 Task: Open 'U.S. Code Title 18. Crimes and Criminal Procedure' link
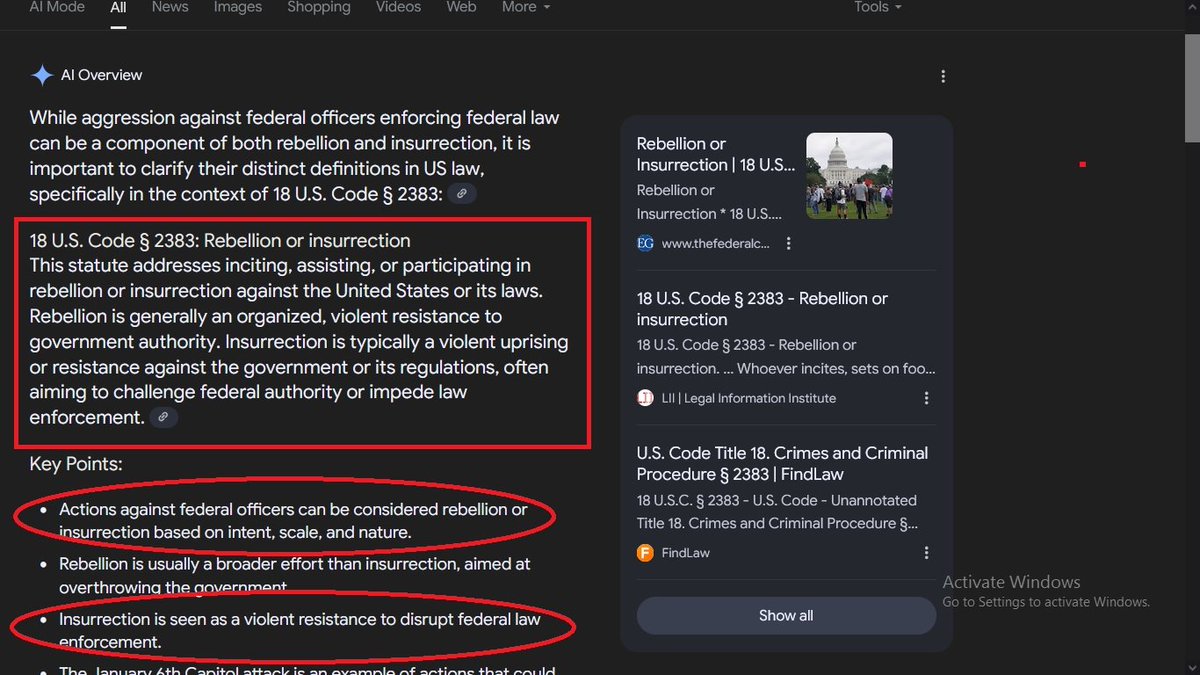tap(782, 464)
